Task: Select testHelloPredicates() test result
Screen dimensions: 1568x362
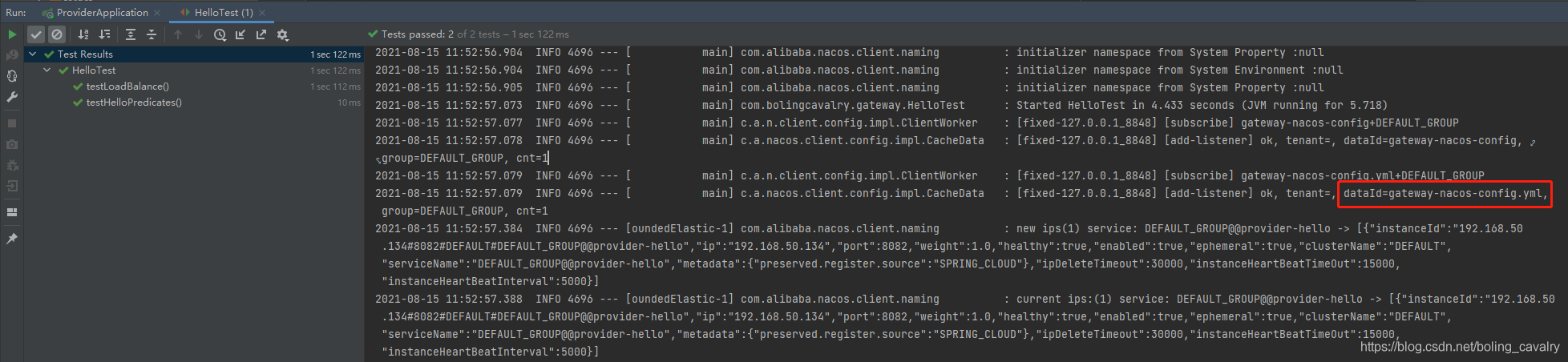Action: pyautogui.click(x=134, y=102)
